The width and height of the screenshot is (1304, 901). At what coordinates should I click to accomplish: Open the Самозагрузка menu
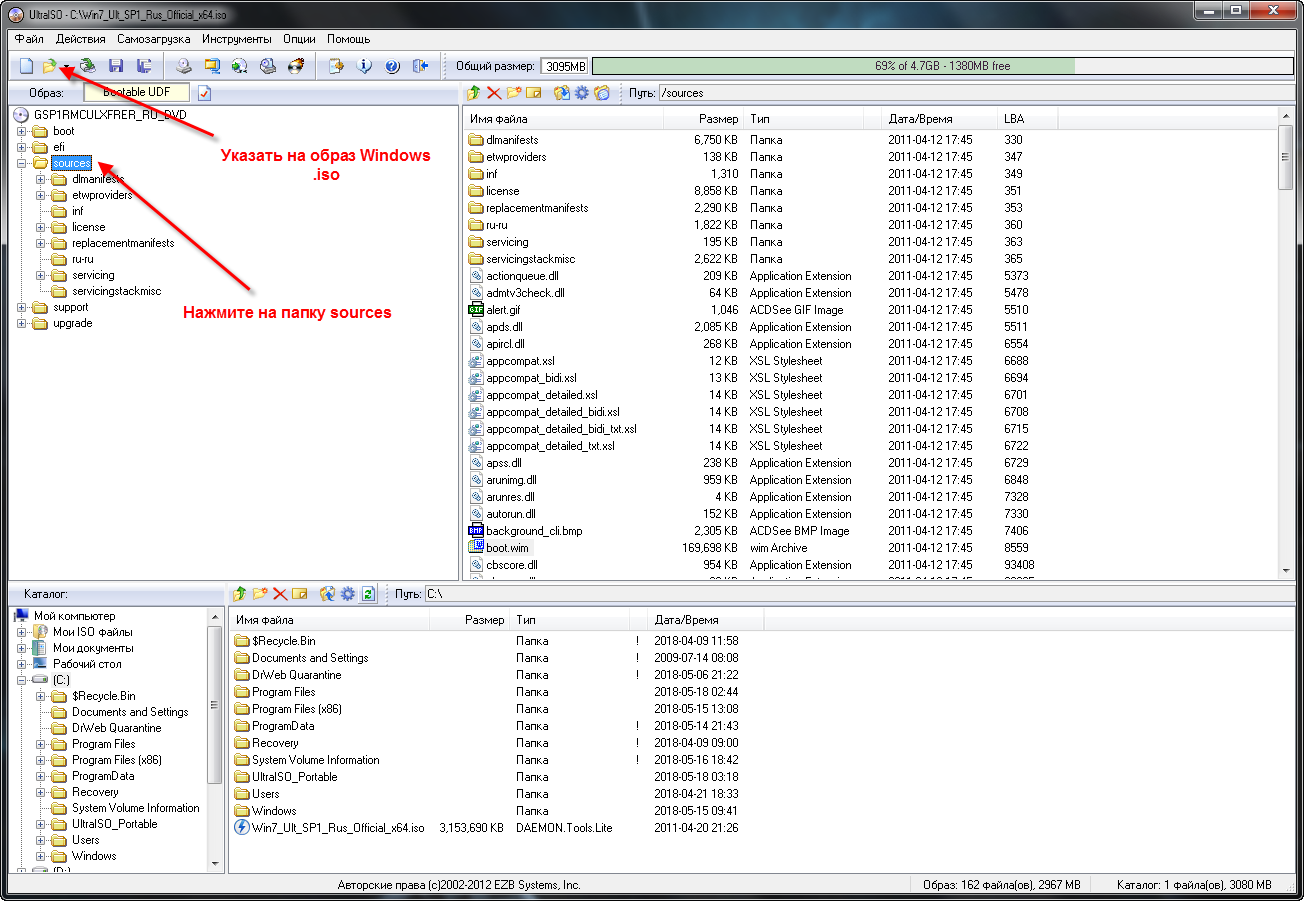pos(153,39)
